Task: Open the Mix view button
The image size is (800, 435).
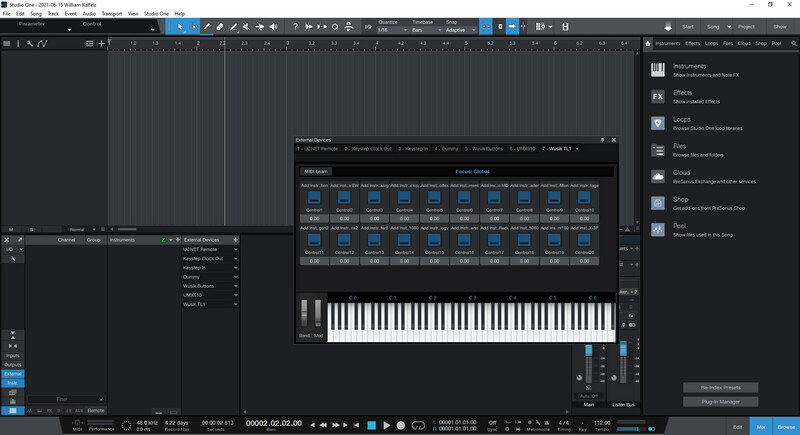Action: [x=761, y=427]
